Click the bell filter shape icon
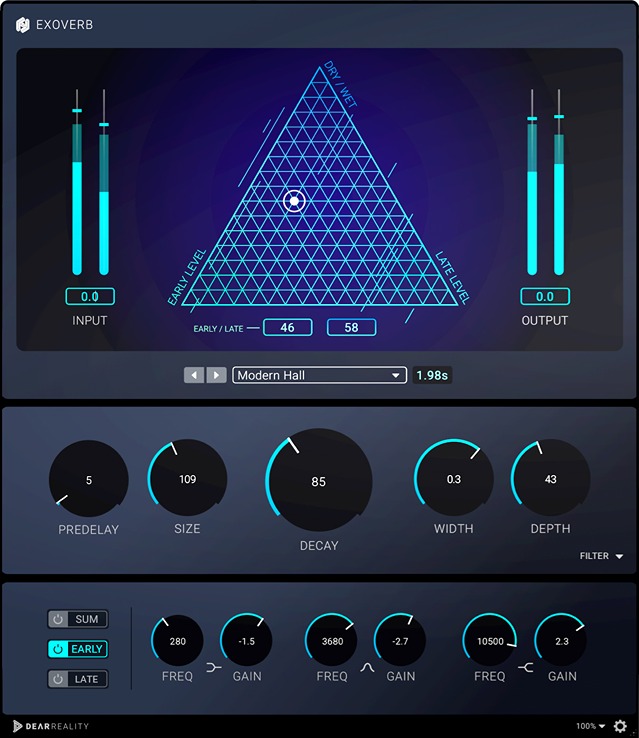The image size is (639, 738). (367, 667)
